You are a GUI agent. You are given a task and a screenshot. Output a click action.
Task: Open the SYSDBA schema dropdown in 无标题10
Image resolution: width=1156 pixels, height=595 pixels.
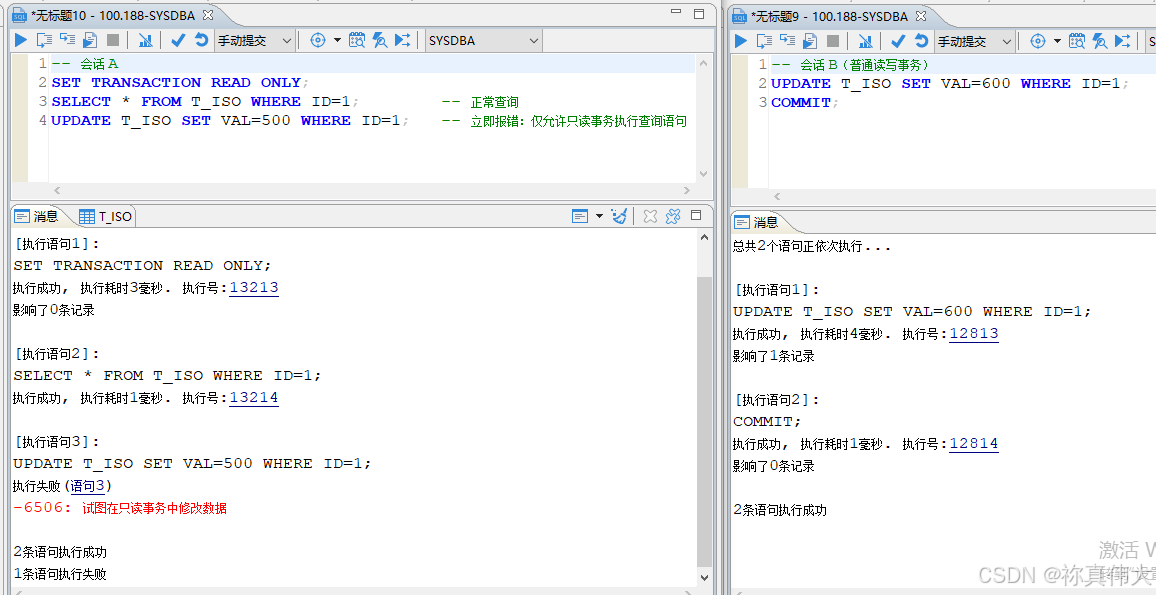coord(484,41)
